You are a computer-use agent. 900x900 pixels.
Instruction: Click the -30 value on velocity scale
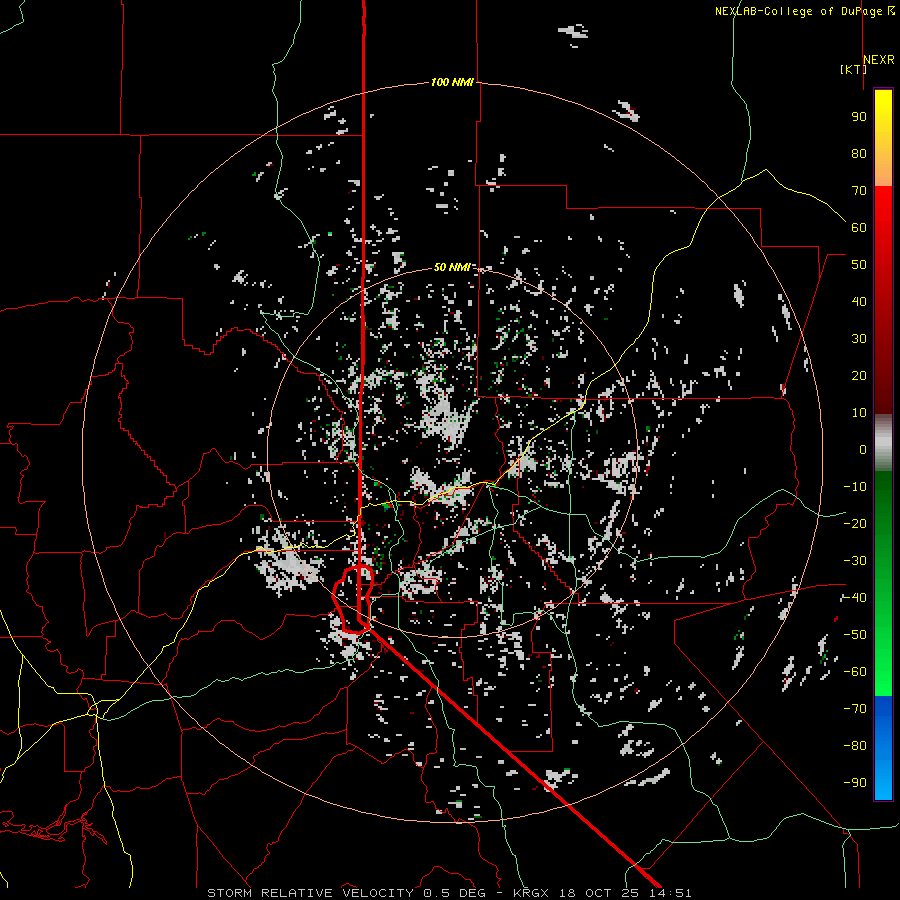pos(855,561)
